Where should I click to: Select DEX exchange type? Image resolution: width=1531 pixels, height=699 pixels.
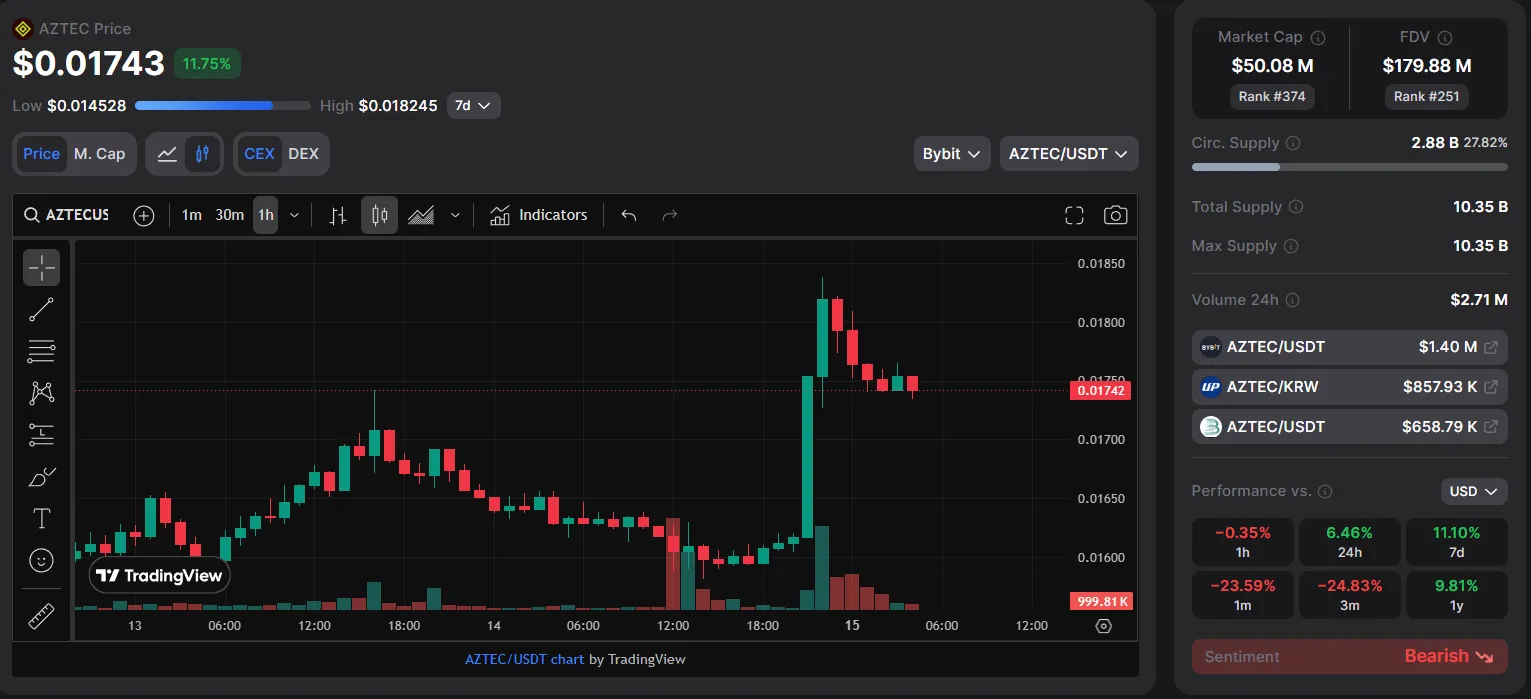tap(303, 154)
